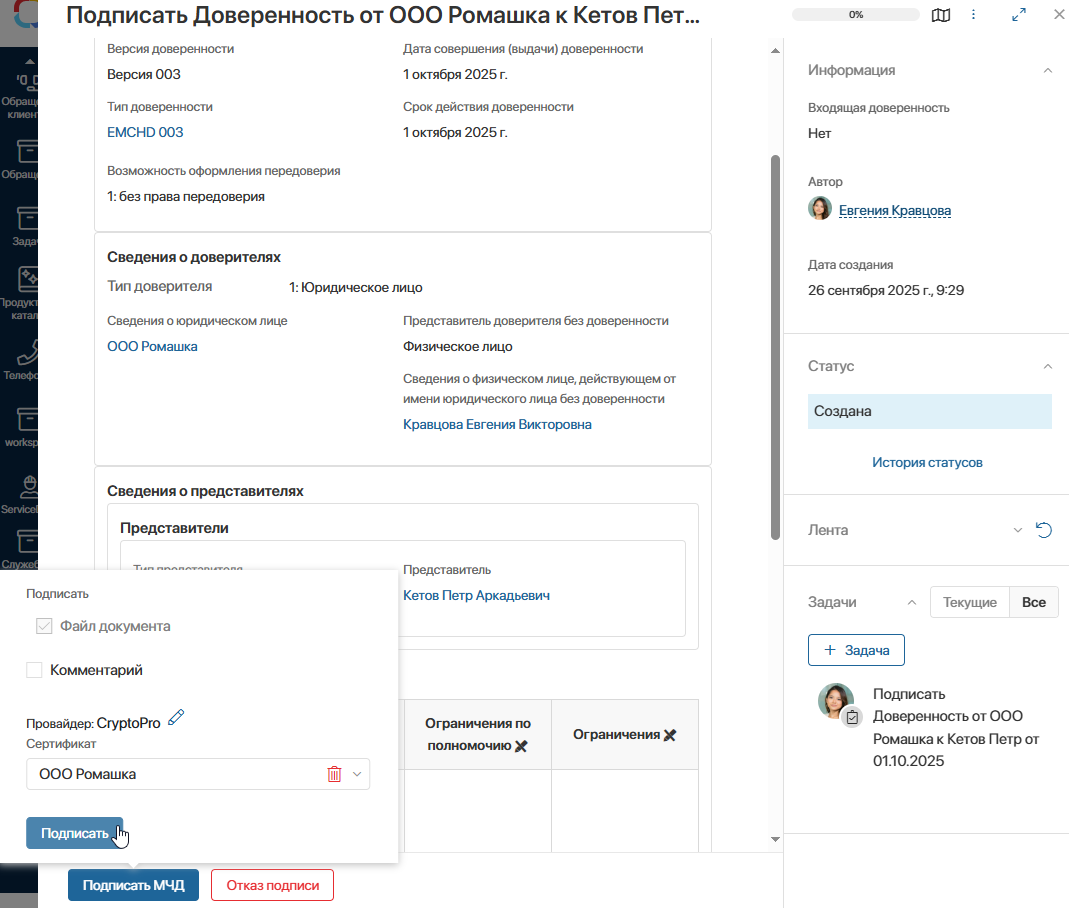The height and width of the screenshot is (908, 1069).
Task: Click the red trash icon in certificate field
Action: pos(334,774)
